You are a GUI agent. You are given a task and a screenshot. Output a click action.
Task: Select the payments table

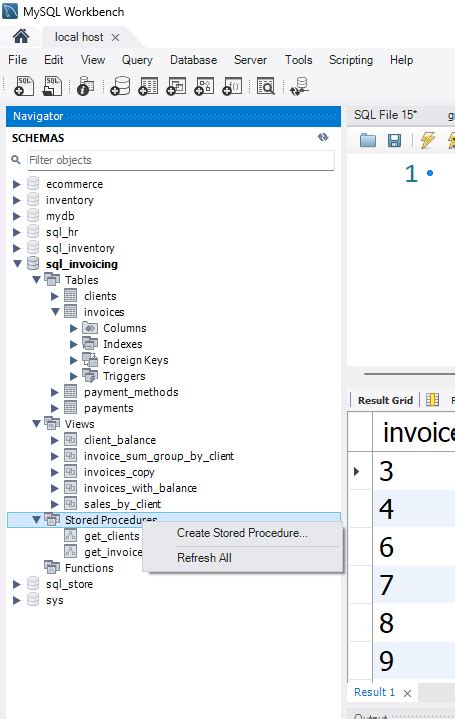pos(109,408)
